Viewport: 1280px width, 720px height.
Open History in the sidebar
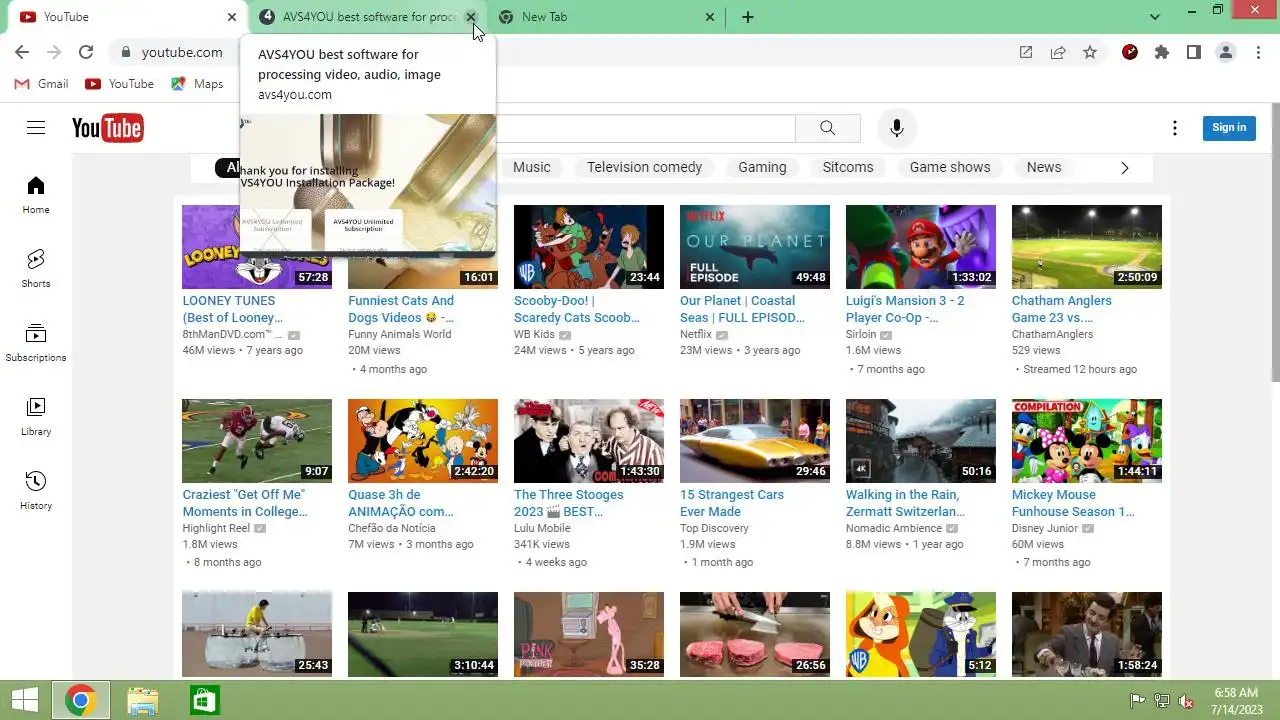[x=36, y=491]
